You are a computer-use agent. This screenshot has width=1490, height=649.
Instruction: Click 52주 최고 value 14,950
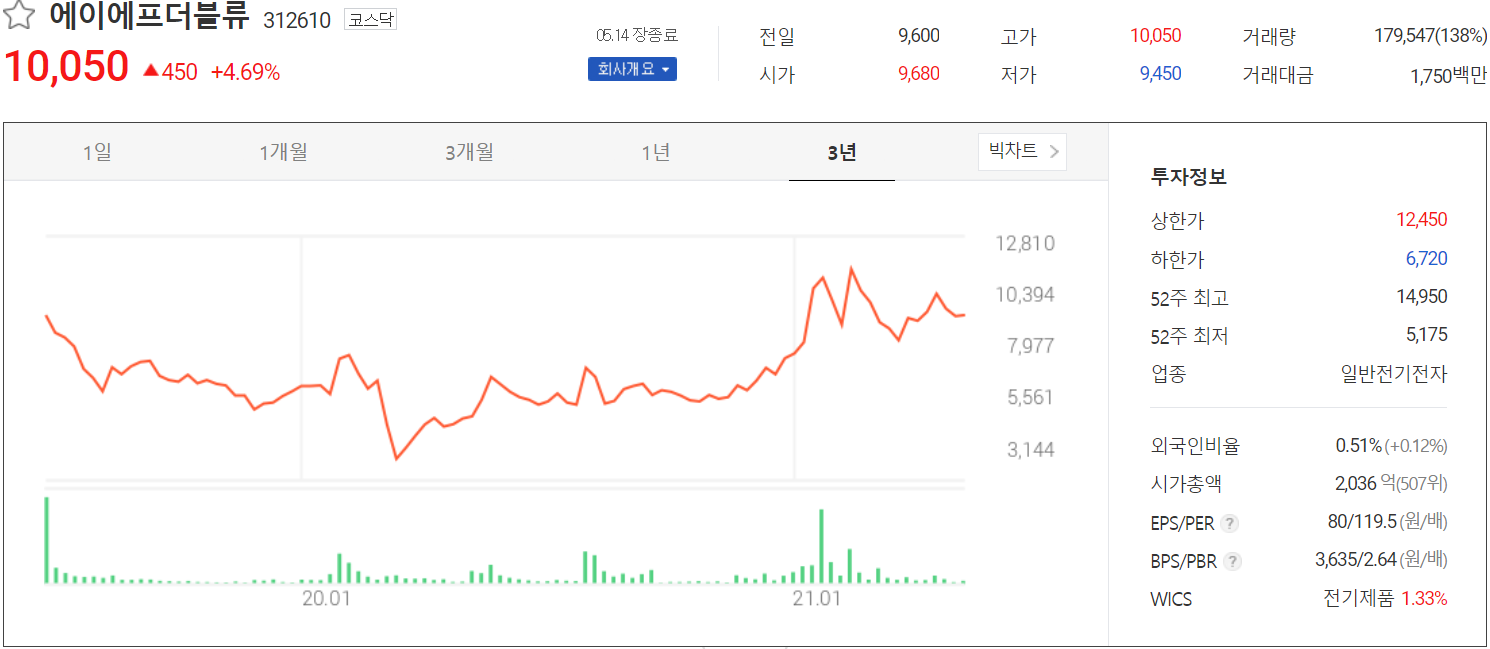point(1421,297)
